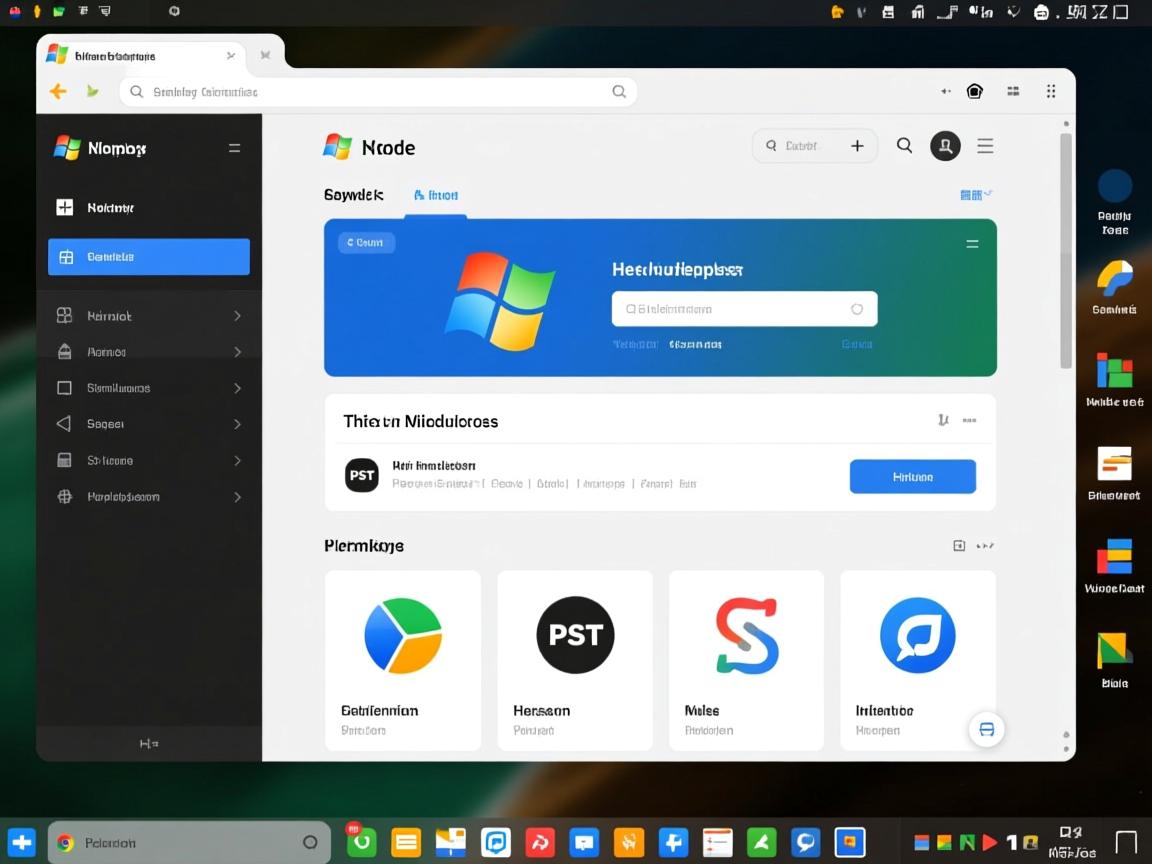This screenshot has height=864, width=1152.
Task: Click the vertical scrollbar on the page's right
Action: [1066, 250]
